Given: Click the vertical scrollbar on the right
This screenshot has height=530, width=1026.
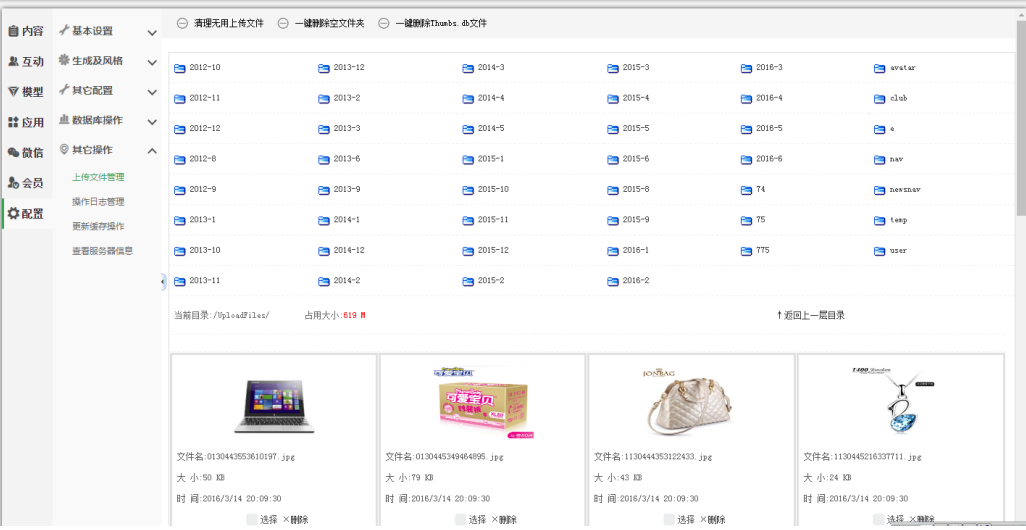Looking at the screenshot, I should (1020, 120).
